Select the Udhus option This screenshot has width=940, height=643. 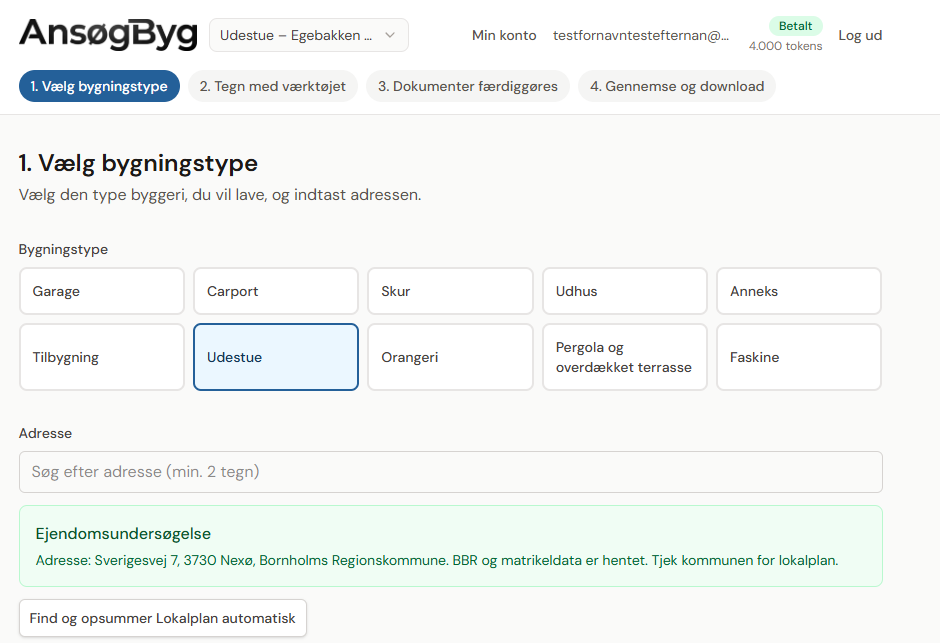point(624,291)
